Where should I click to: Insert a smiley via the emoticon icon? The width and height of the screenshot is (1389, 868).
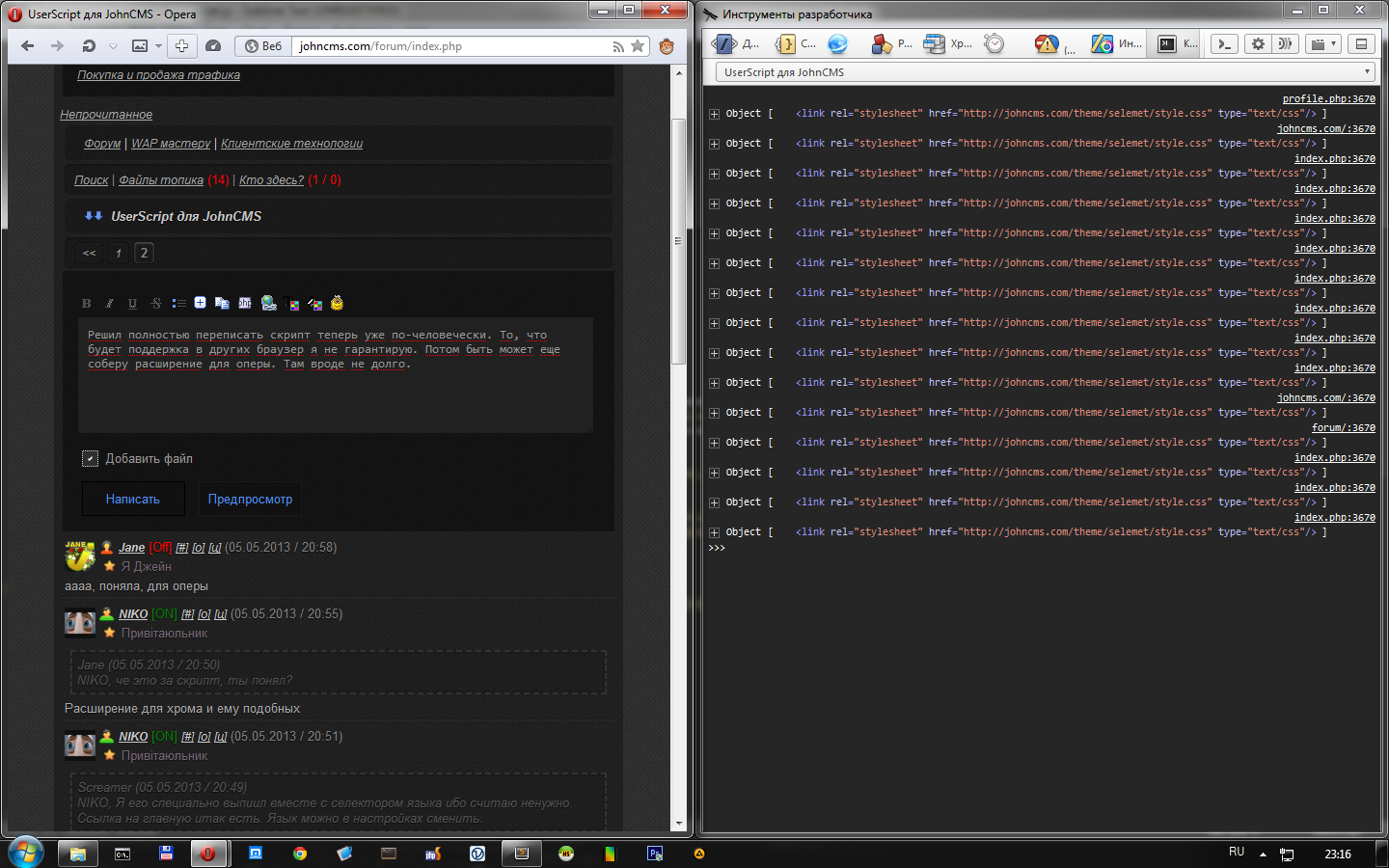tap(337, 303)
